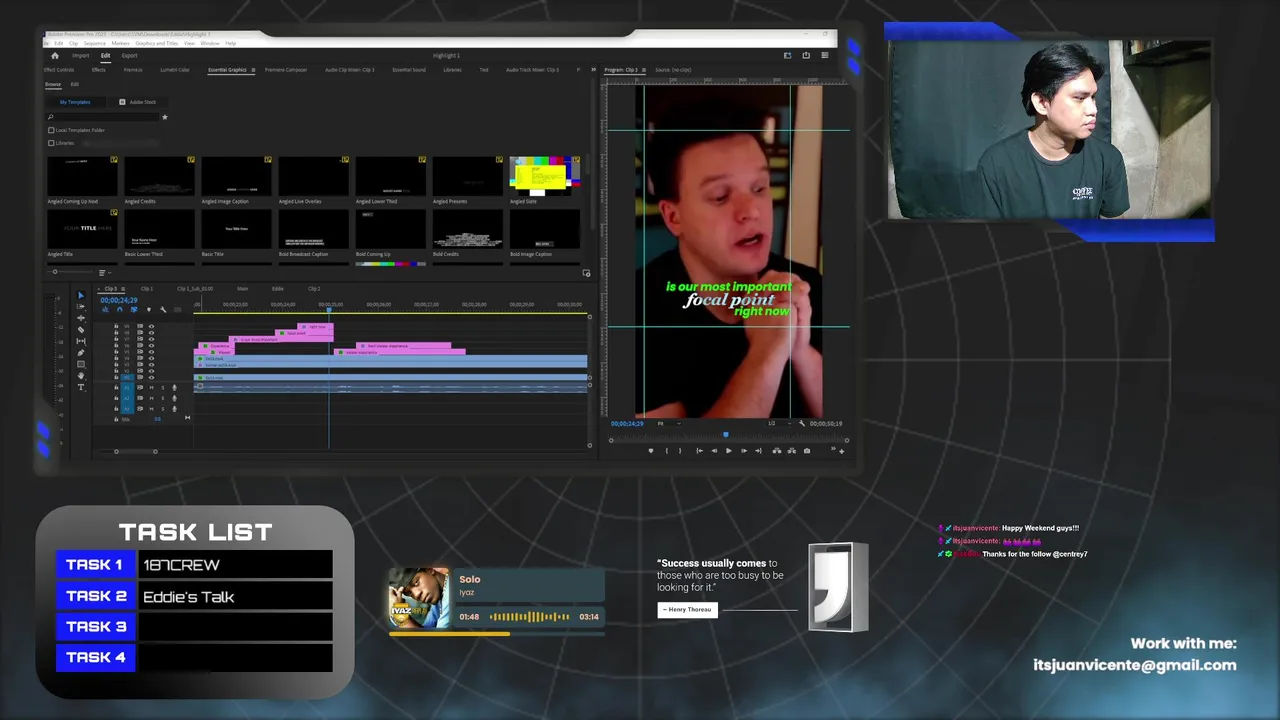Click Mark In bracket in Program Monitor
This screenshot has height=720, width=1280.
667,451
